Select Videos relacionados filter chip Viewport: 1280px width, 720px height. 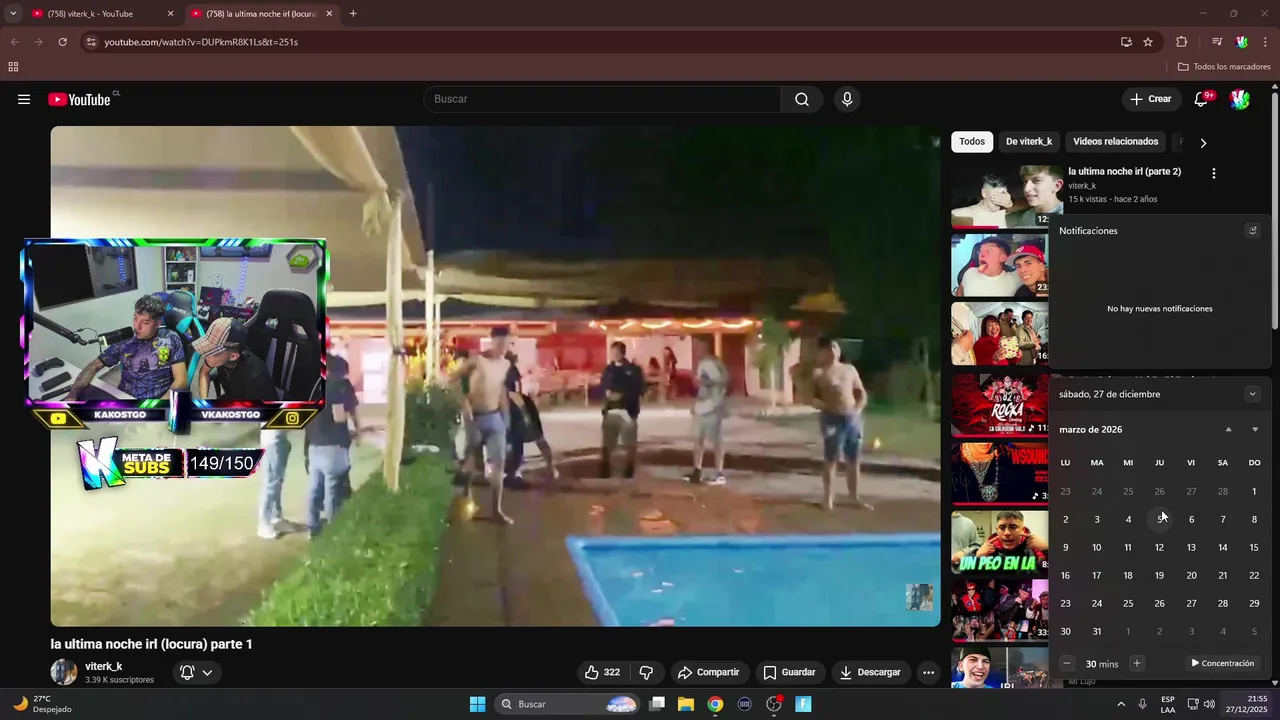click(x=1115, y=142)
